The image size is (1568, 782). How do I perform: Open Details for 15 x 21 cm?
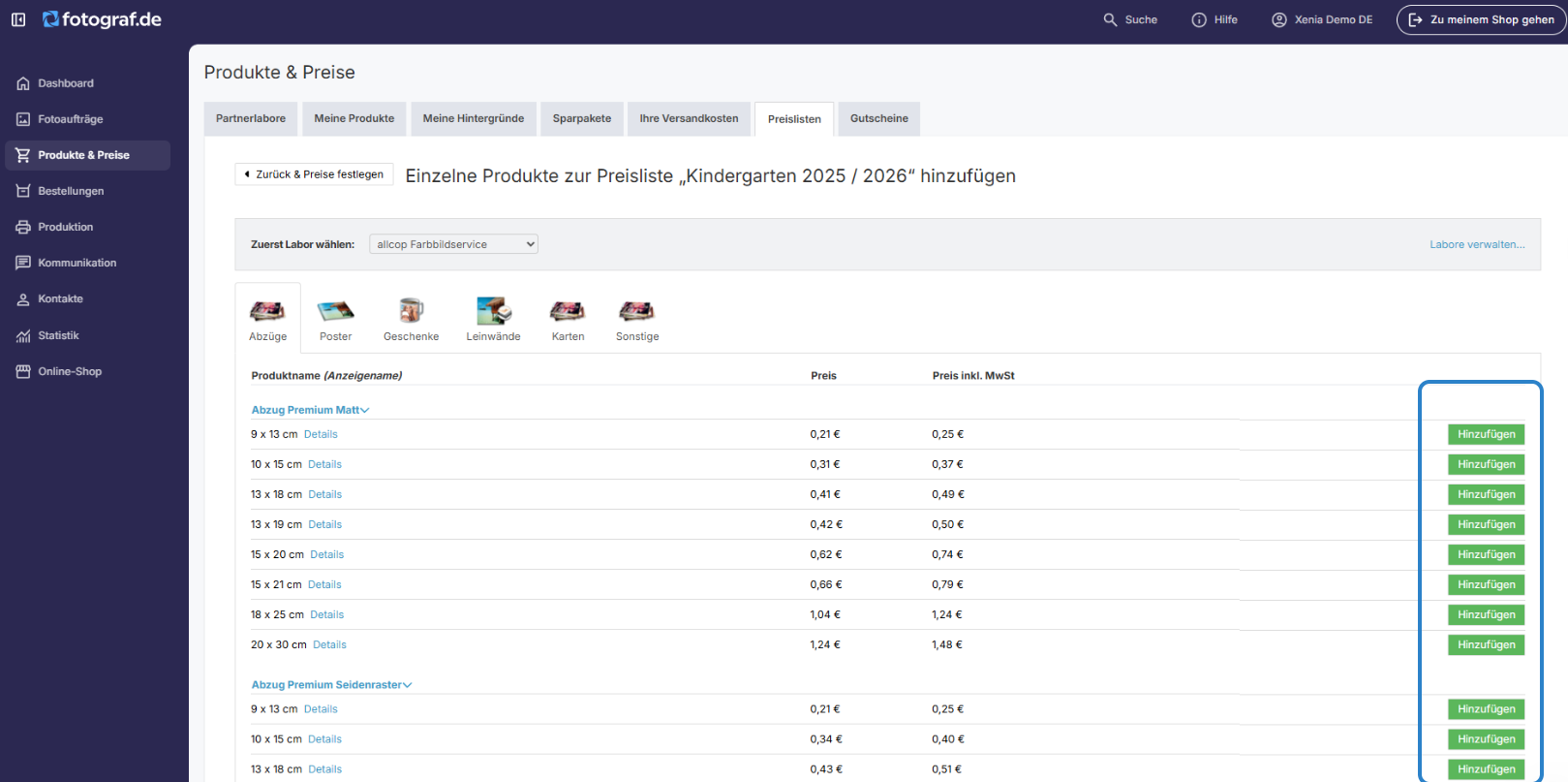[x=324, y=584]
